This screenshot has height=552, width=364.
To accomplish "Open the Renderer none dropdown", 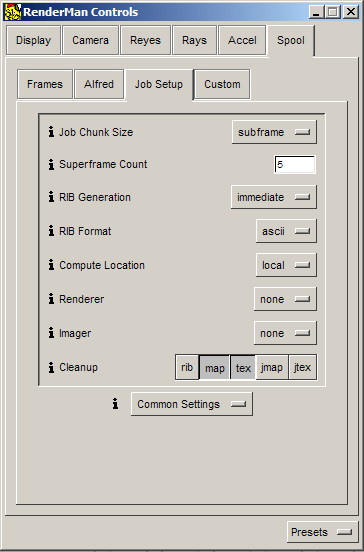I will (285, 299).
